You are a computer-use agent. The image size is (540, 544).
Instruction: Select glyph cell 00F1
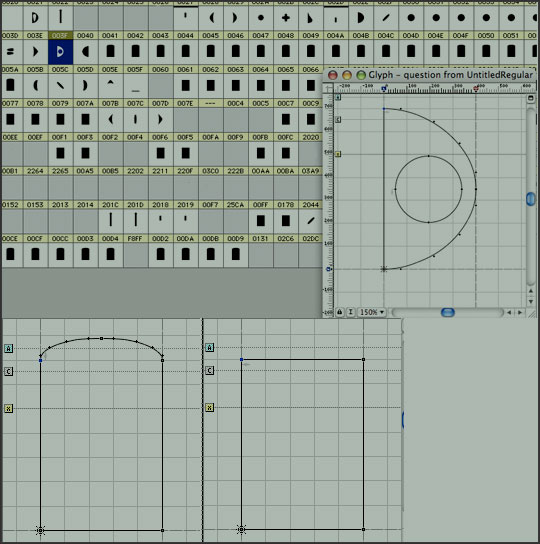click(x=60, y=153)
